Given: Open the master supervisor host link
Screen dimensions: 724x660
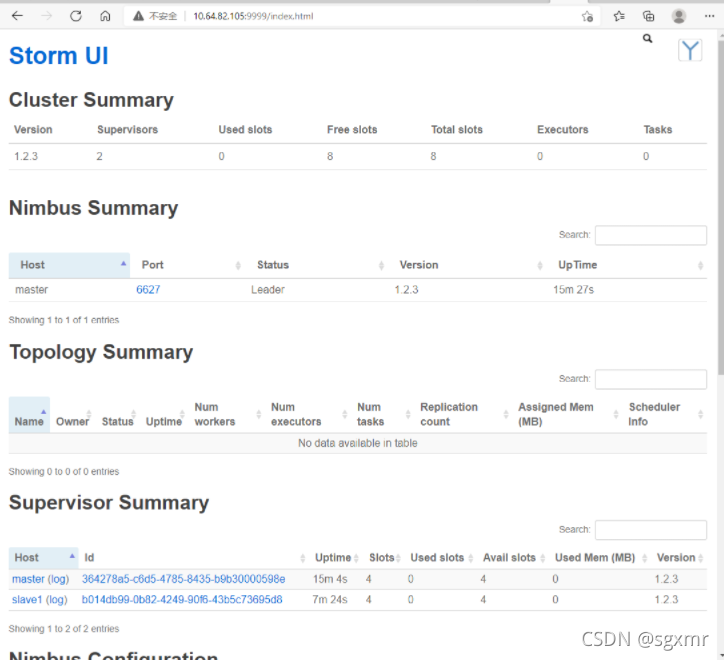Looking at the screenshot, I should (28, 579).
